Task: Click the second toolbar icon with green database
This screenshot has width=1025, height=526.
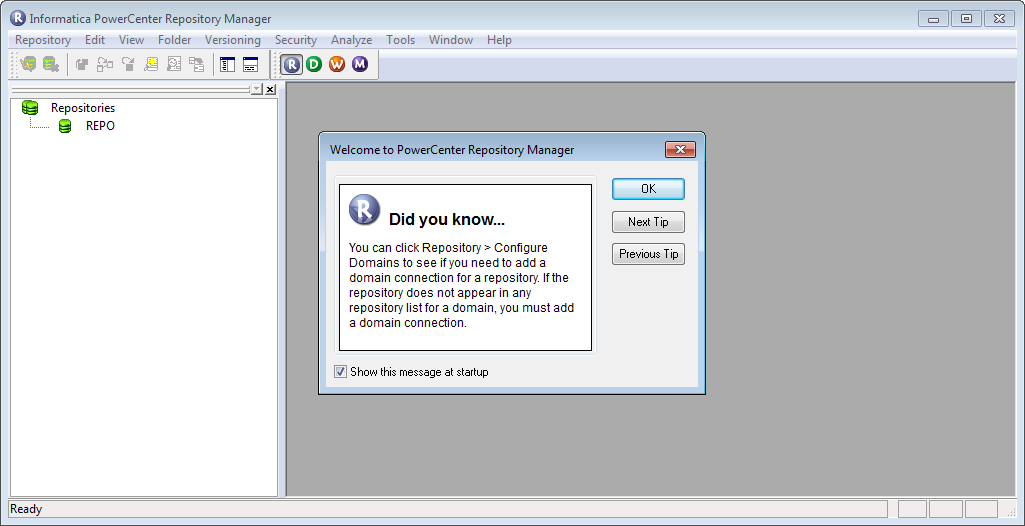Action: coord(51,64)
